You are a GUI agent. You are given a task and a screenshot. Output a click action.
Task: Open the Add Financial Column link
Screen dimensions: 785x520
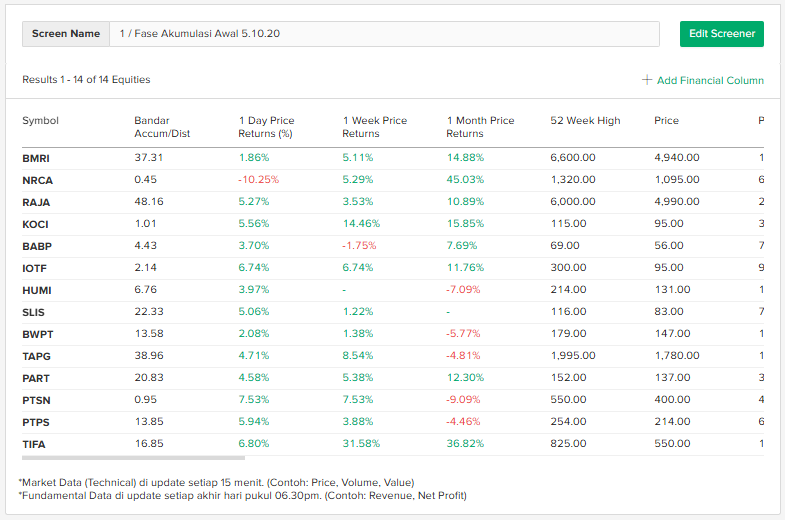pos(709,80)
